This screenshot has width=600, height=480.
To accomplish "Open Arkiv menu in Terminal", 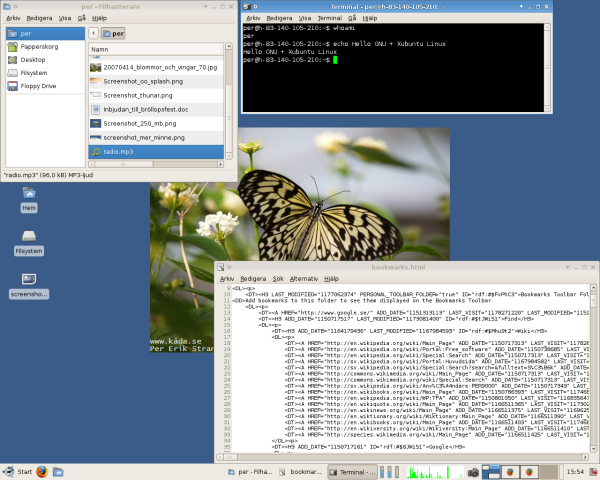I will [x=253, y=18].
